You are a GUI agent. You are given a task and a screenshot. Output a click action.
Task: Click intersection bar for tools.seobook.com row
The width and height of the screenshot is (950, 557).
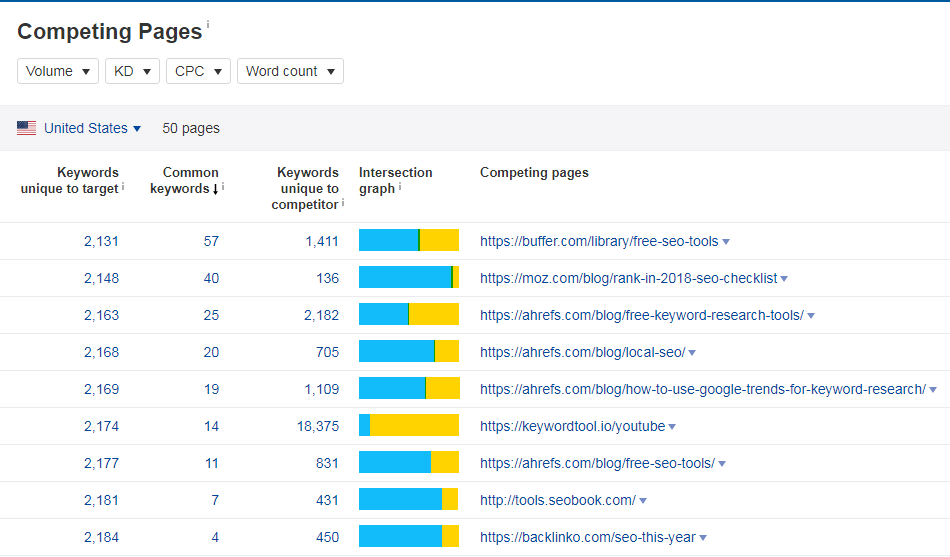point(409,499)
